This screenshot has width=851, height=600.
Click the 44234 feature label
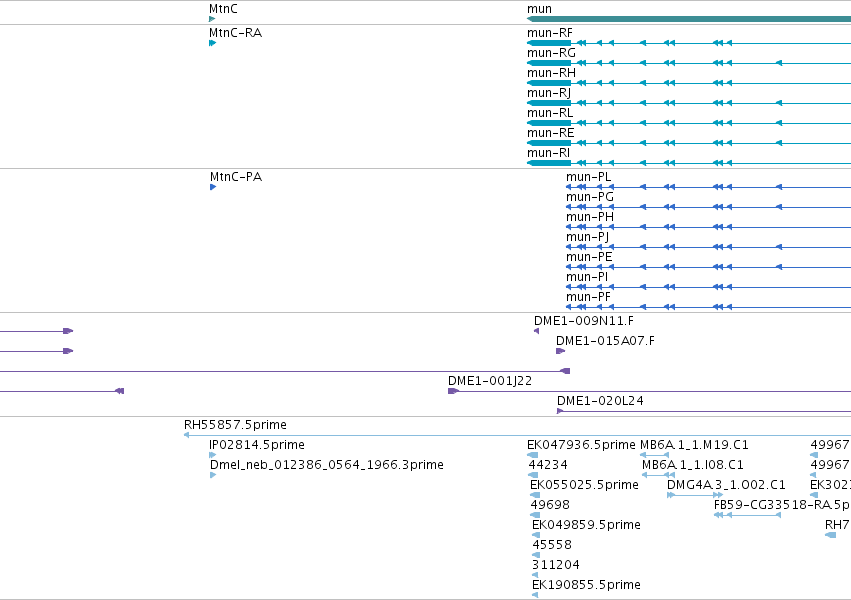[x=548, y=465]
